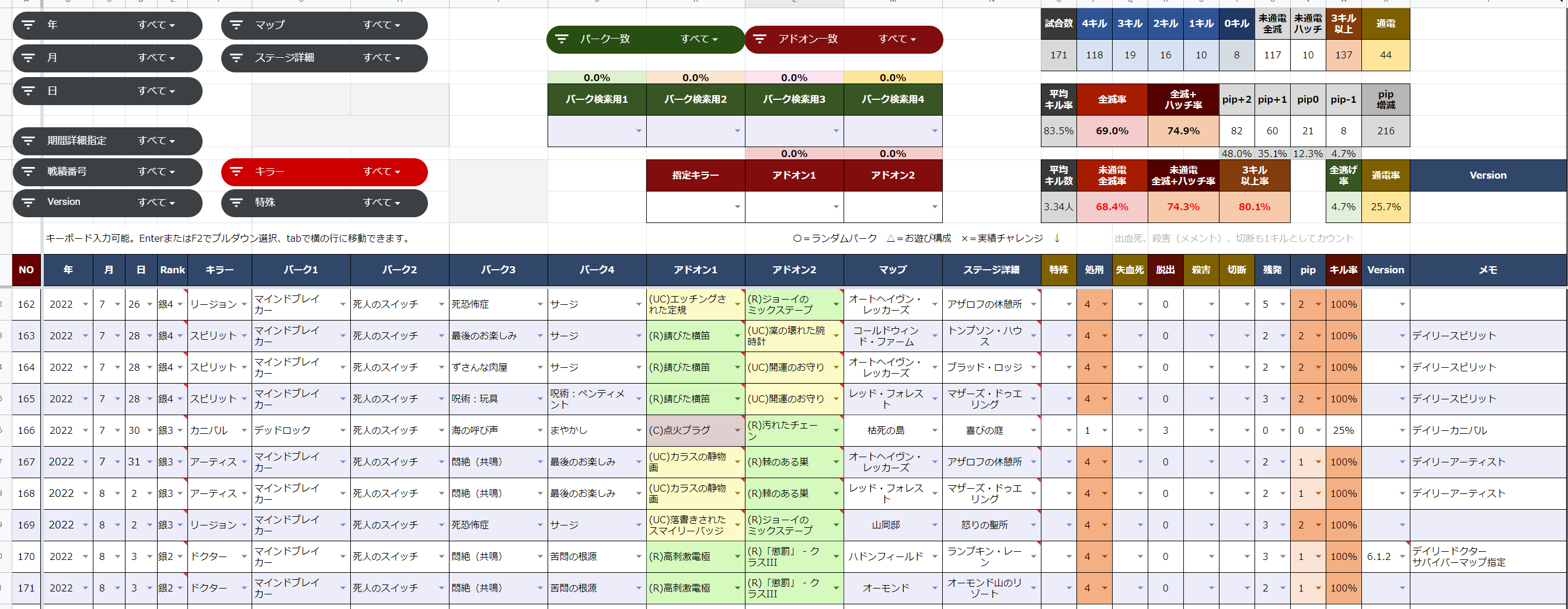Select pip増減 value 216 cell

tap(1385, 131)
